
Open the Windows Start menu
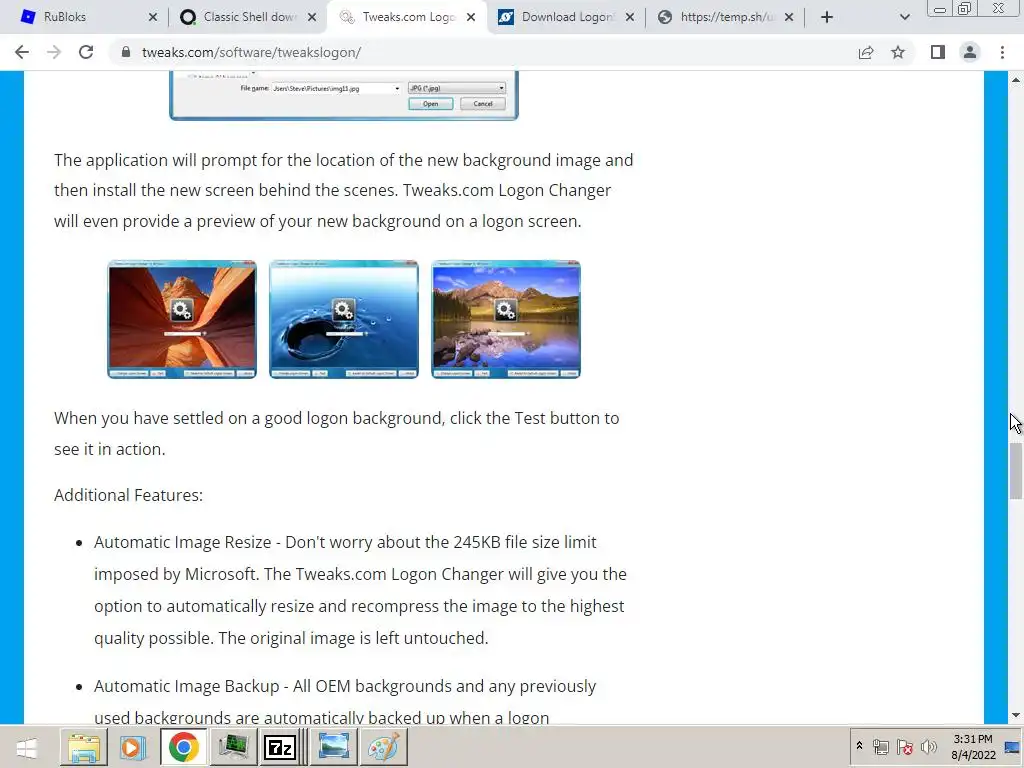coord(27,747)
